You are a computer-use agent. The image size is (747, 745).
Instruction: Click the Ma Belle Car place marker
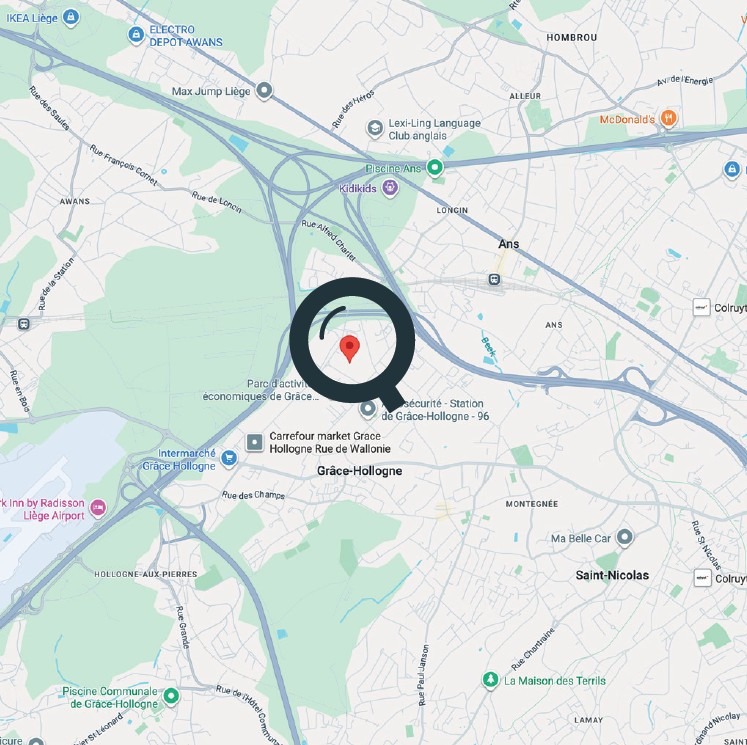point(625,537)
